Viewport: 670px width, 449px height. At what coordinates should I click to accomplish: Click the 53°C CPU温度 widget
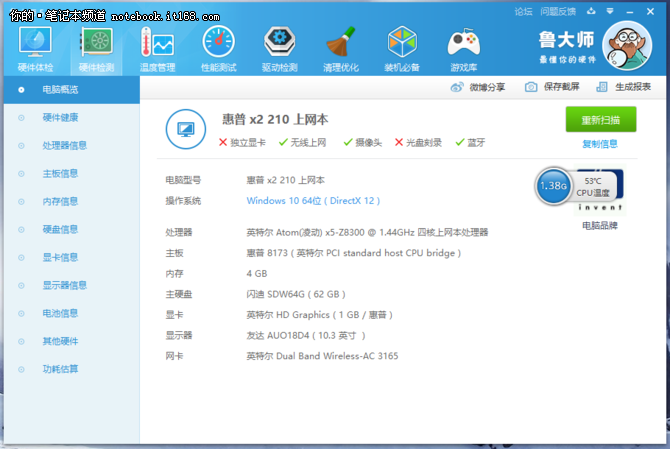tap(592, 187)
